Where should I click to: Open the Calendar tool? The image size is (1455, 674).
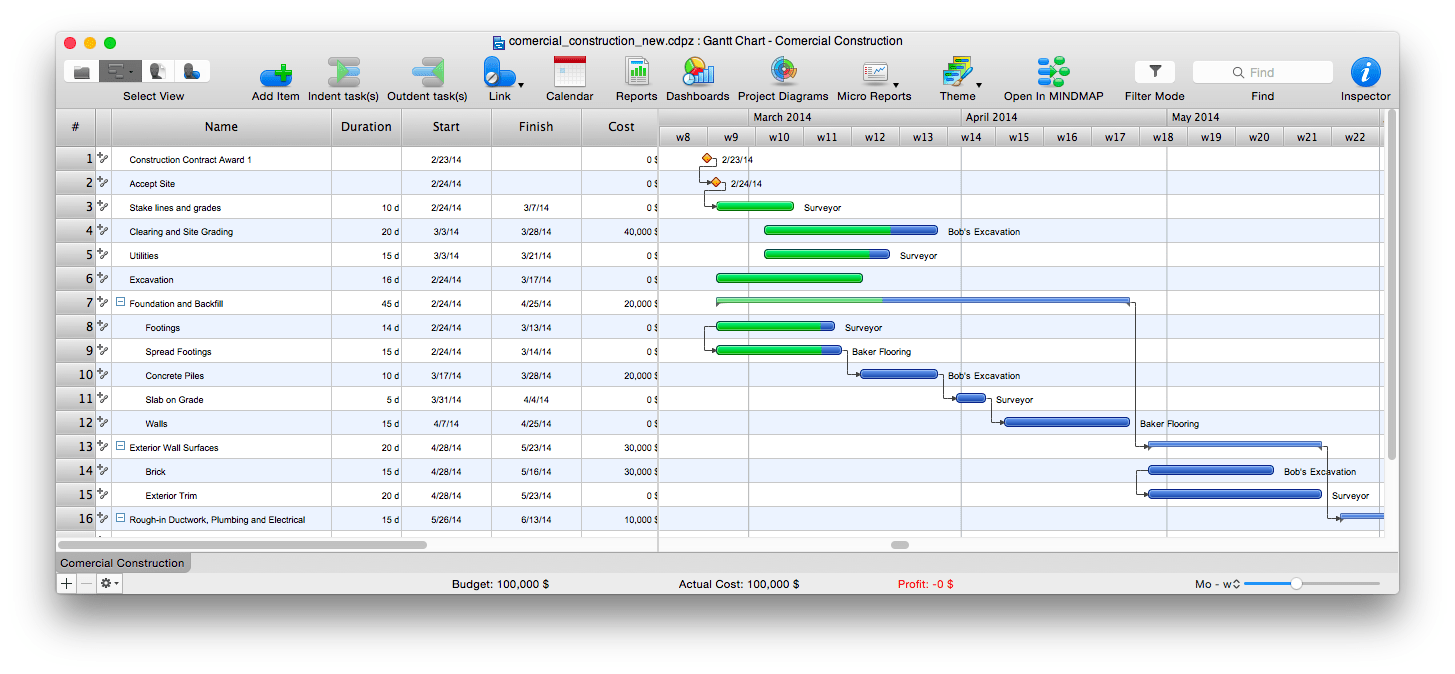(569, 73)
